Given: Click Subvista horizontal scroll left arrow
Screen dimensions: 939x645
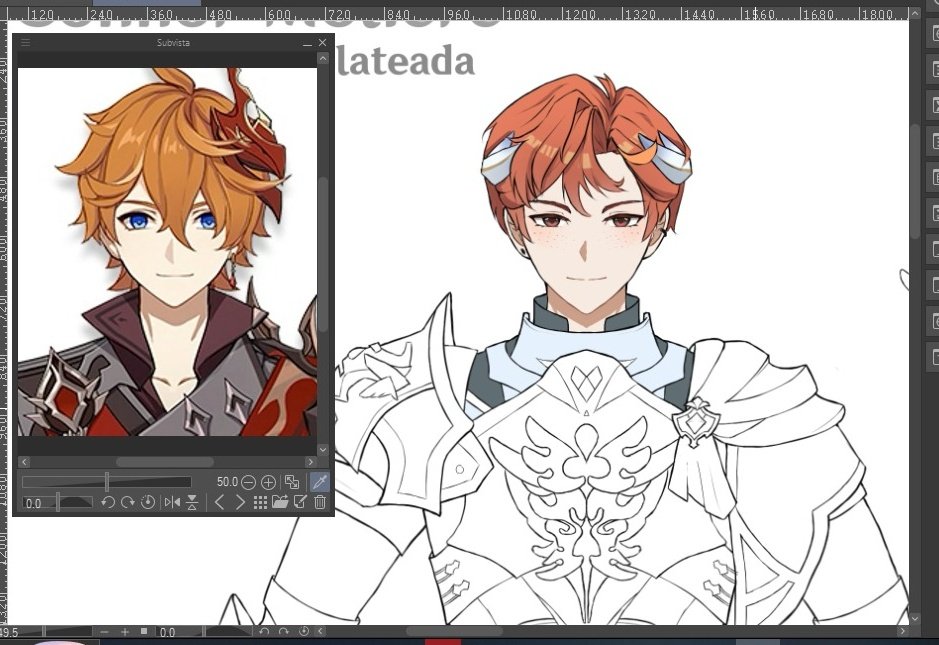Looking at the screenshot, I should [24, 462].
